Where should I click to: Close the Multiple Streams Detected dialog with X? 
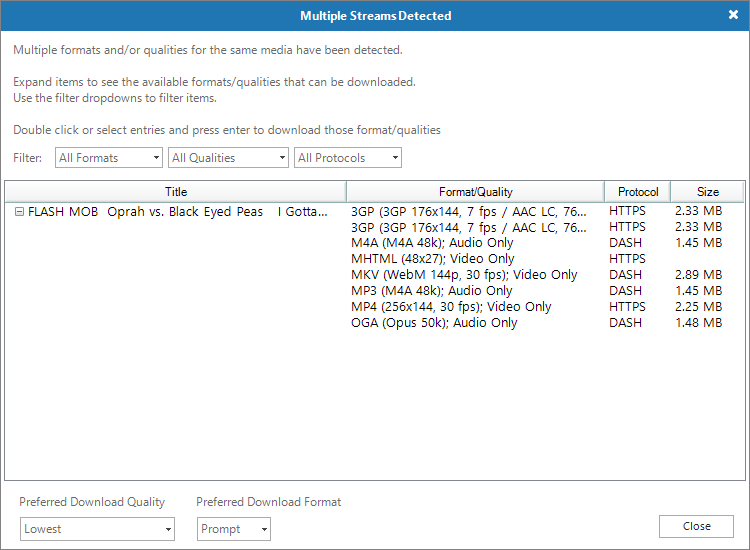tap(733, 15)
